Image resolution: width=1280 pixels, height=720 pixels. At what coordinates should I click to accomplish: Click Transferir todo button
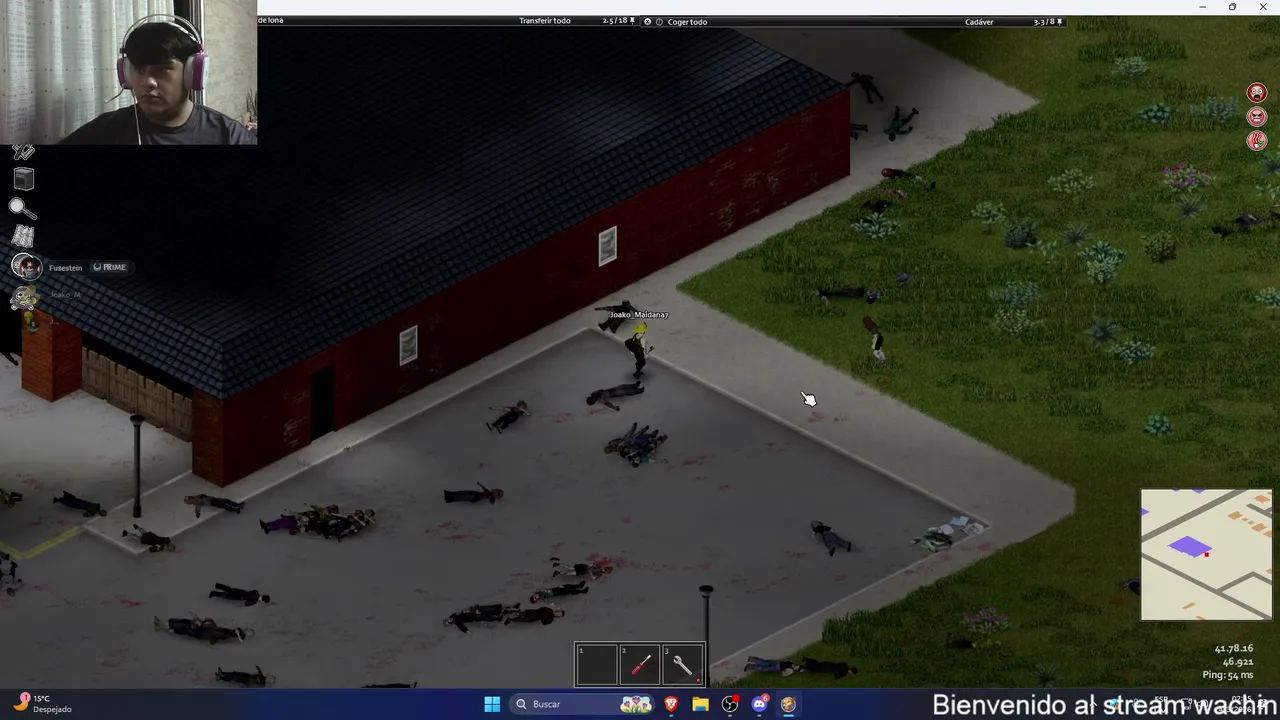[545, 21]
